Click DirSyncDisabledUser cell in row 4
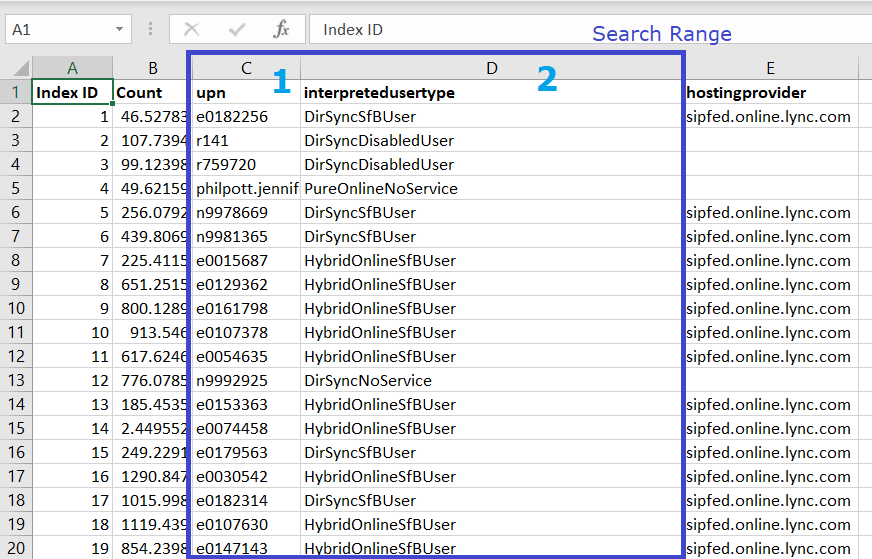Image resolution: width=872 pixels, height=559 pixels. [x=492, y=164]
